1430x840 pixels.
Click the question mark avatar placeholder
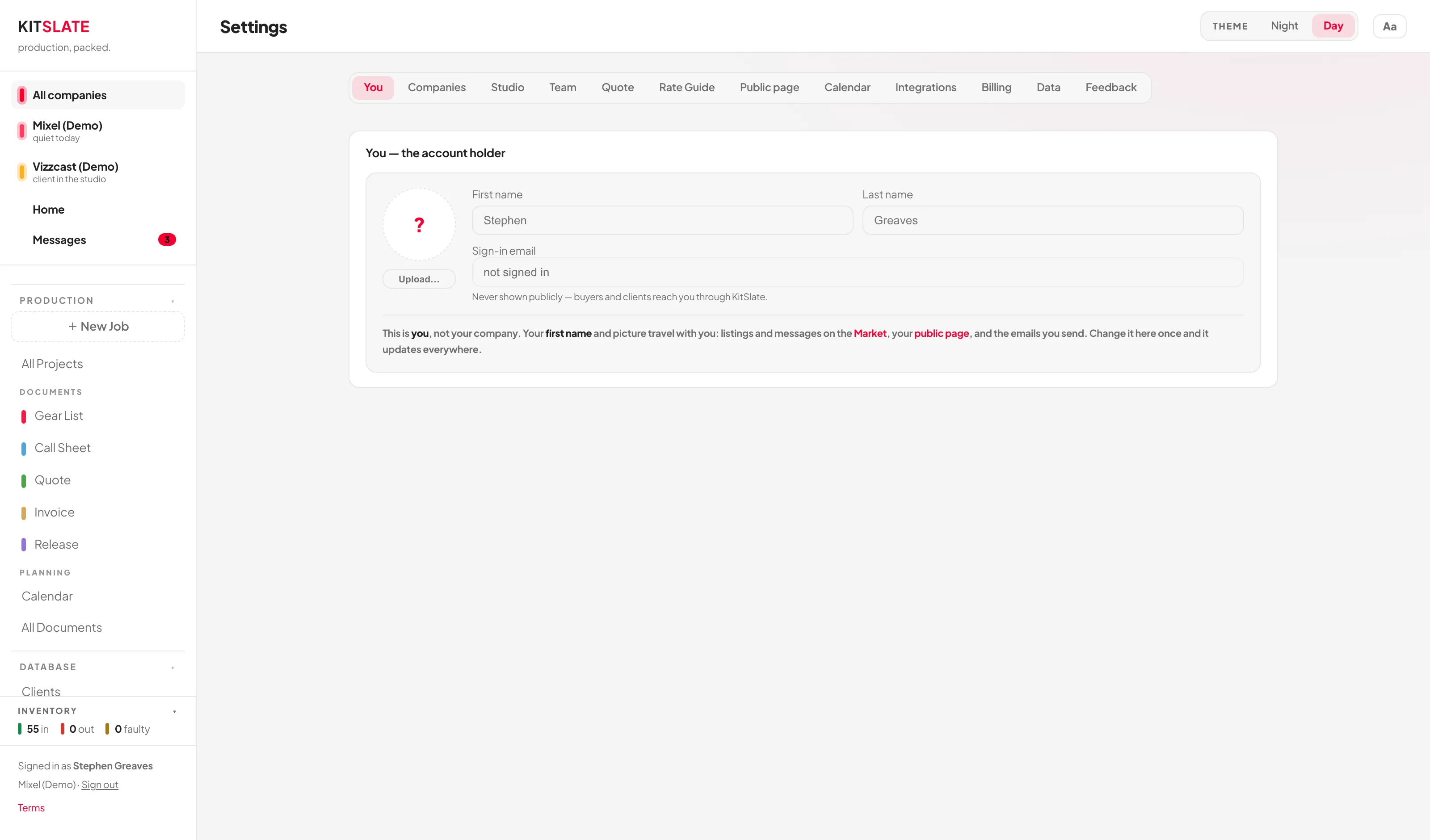pos(419,225)
